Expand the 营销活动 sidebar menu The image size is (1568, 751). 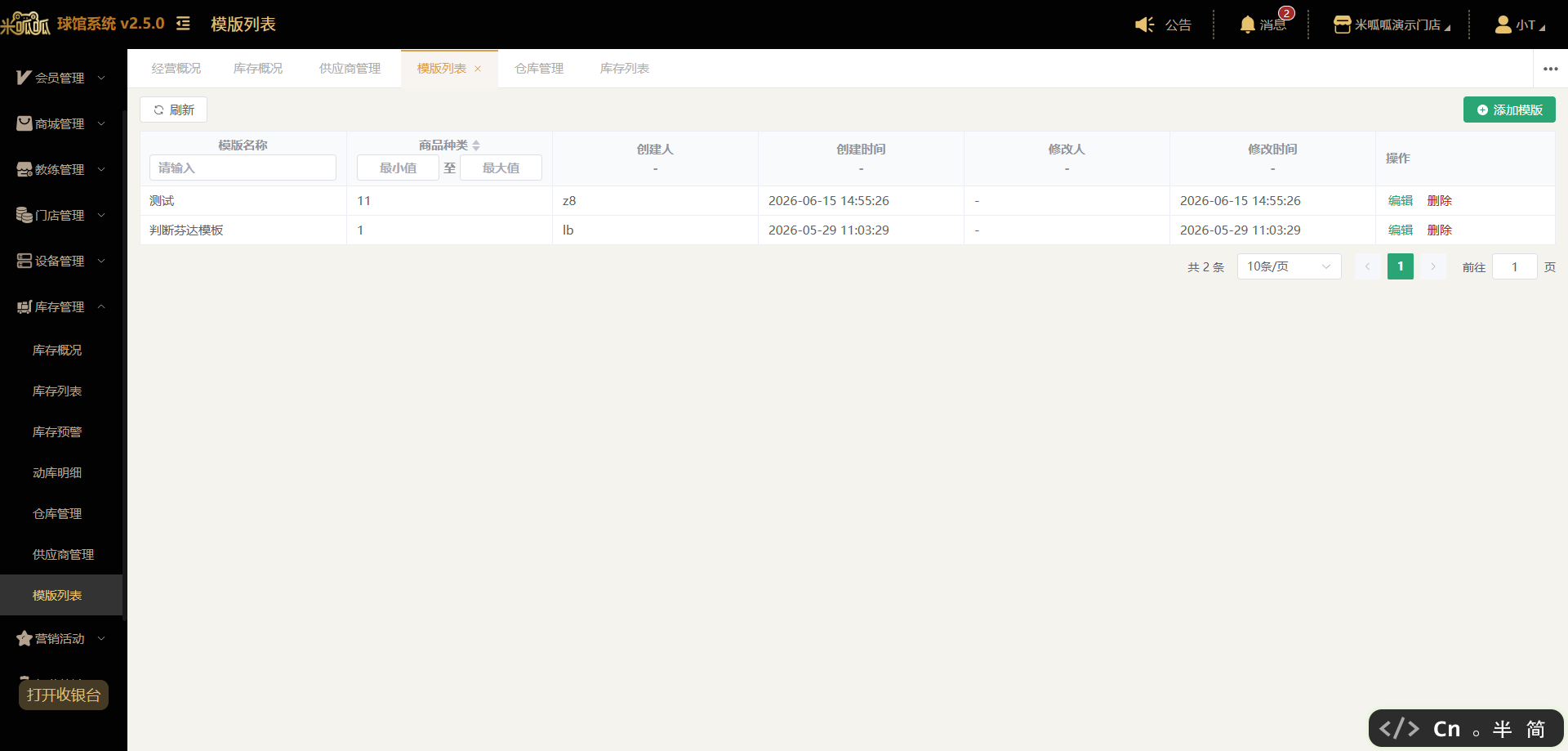61,638
